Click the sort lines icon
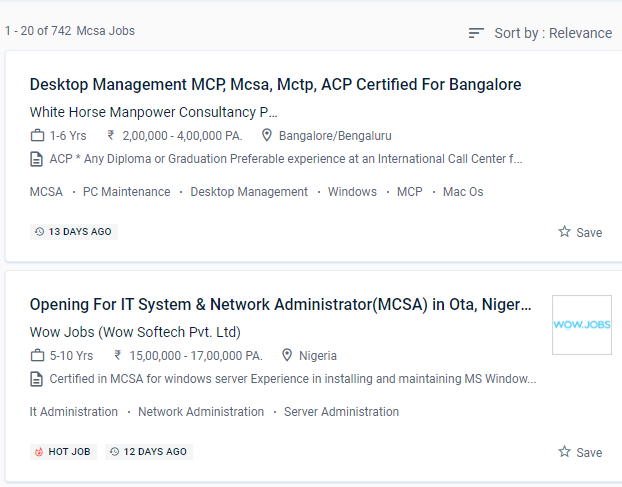Image resolution: width=622 pixels, height=487 pixels. point(477,33)
